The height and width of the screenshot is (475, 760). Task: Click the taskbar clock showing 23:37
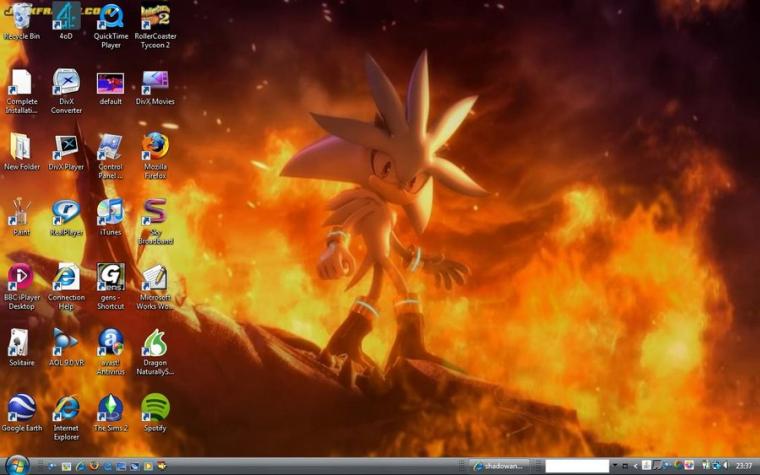click(744, 466)
